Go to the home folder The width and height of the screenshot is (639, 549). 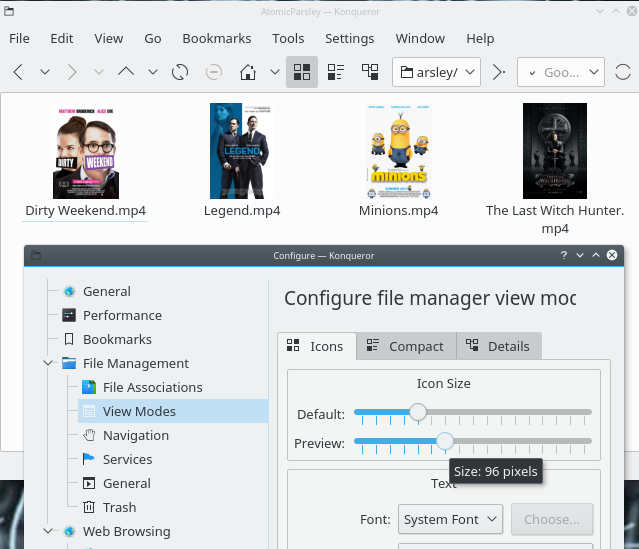[x=248, y=72]
